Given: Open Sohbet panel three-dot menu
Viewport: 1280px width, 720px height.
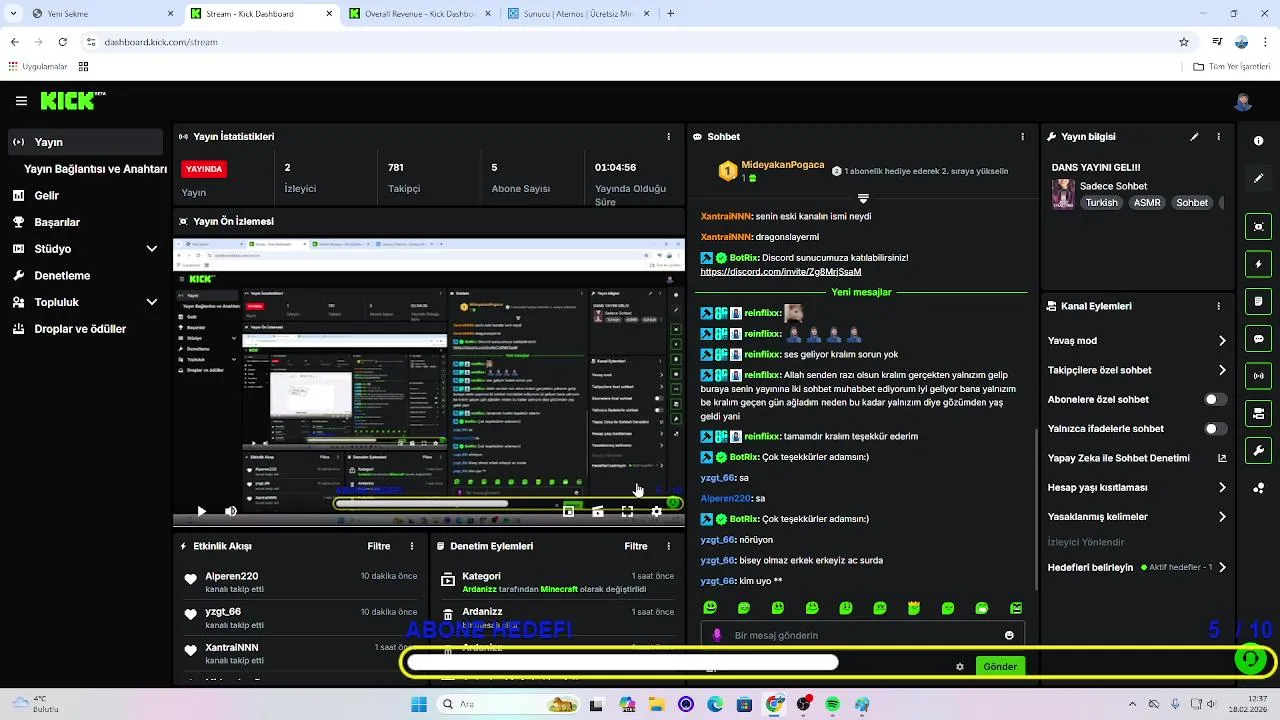Looking at the screenshot, I should pos(1022,136).
